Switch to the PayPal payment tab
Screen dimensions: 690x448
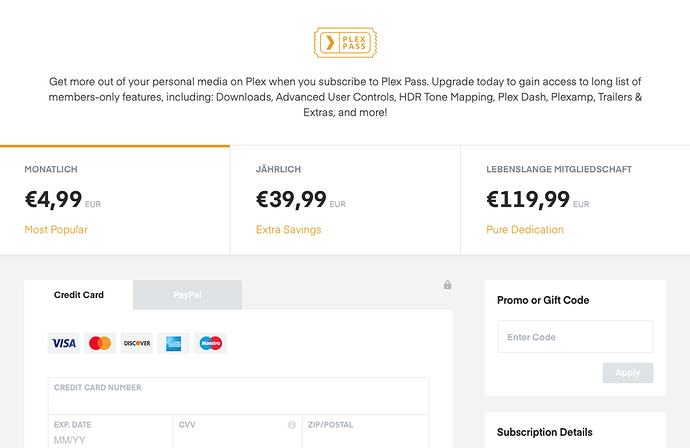[188, 295]
